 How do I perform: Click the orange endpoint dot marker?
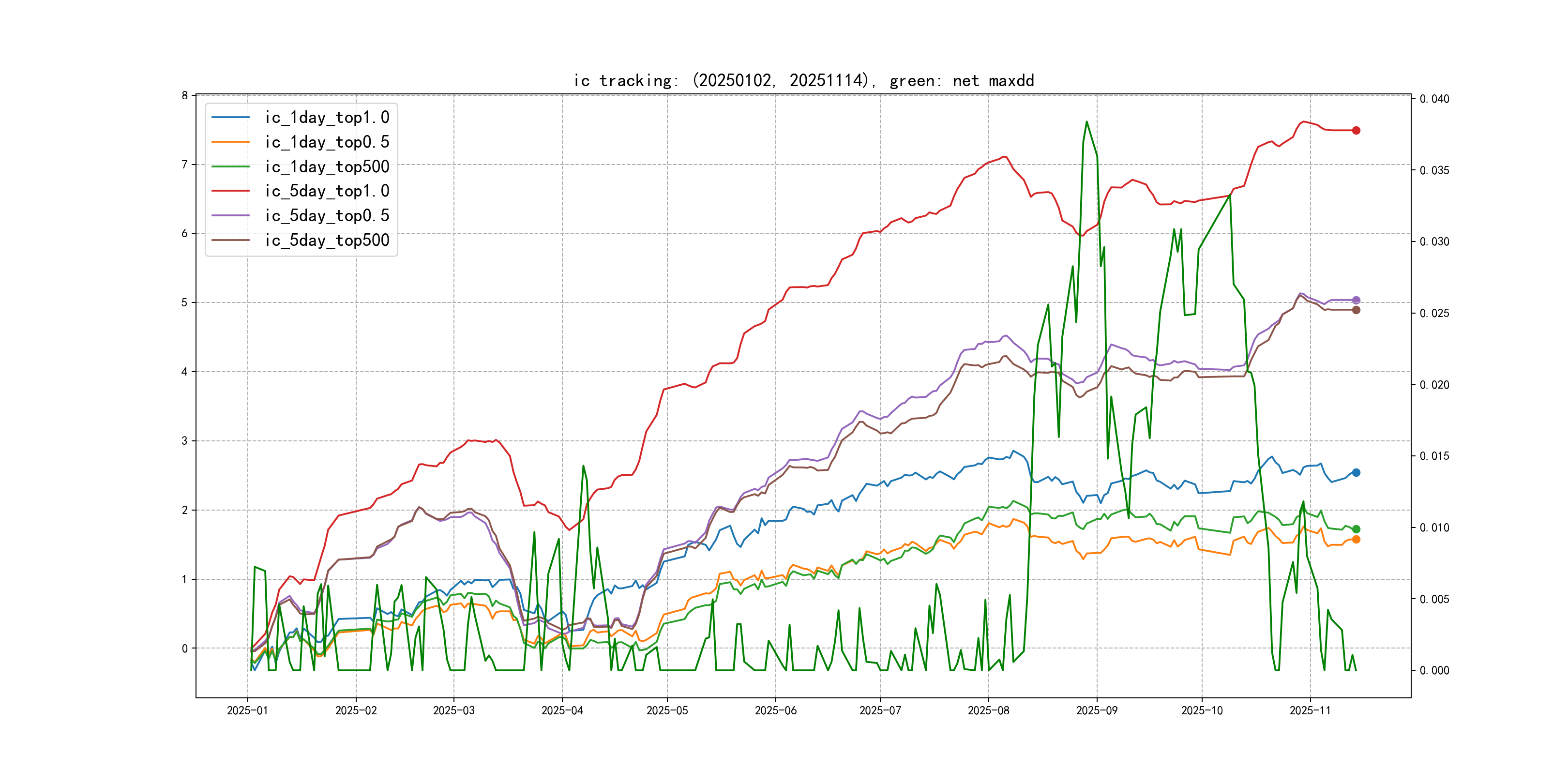click(x=1356, y=539)
